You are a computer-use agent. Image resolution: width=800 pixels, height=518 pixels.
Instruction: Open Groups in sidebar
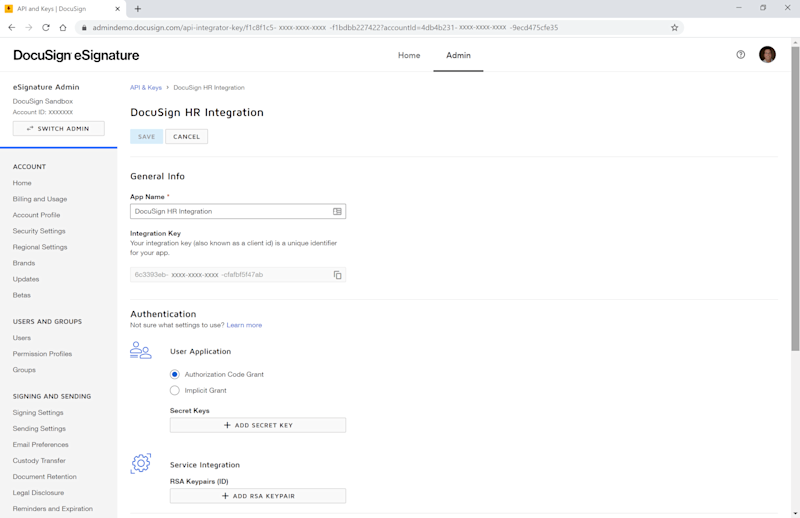24,369
